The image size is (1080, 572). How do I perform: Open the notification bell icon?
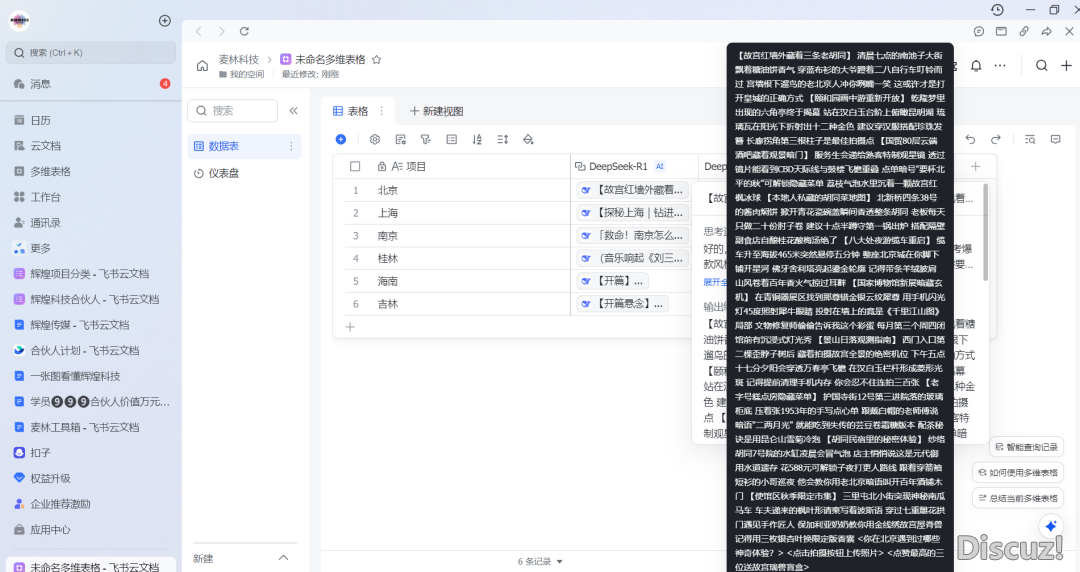coord(976,66)
